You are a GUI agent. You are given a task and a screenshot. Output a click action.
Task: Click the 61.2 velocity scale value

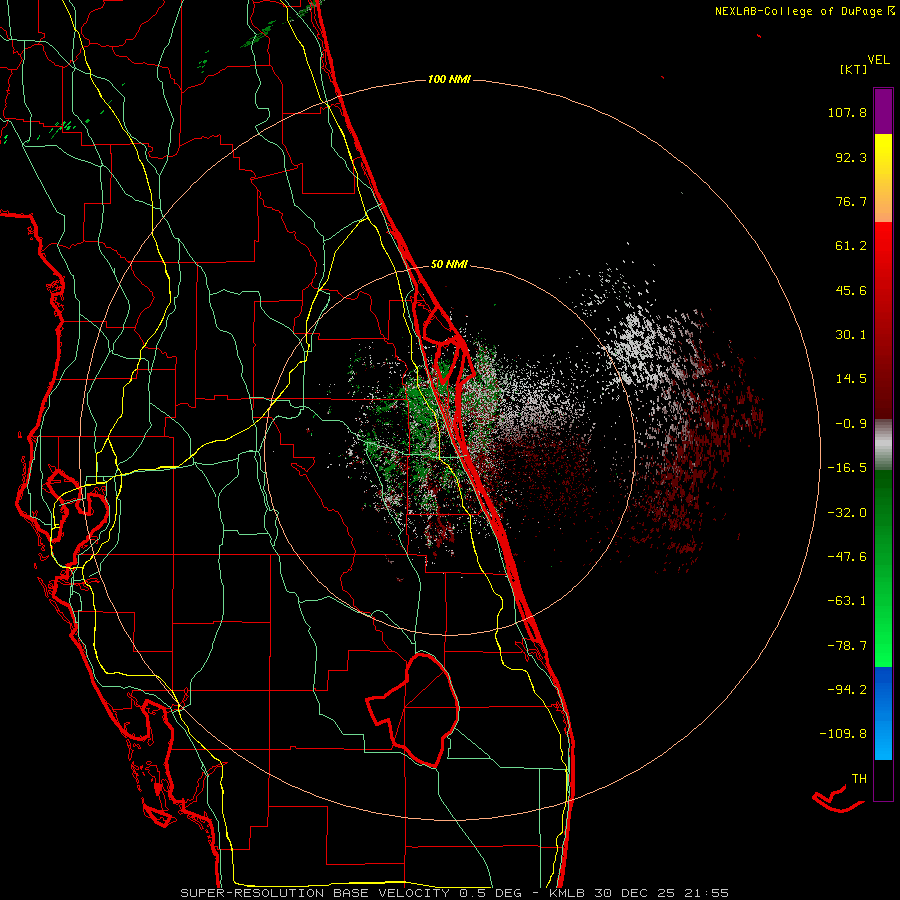coord(851,246)
